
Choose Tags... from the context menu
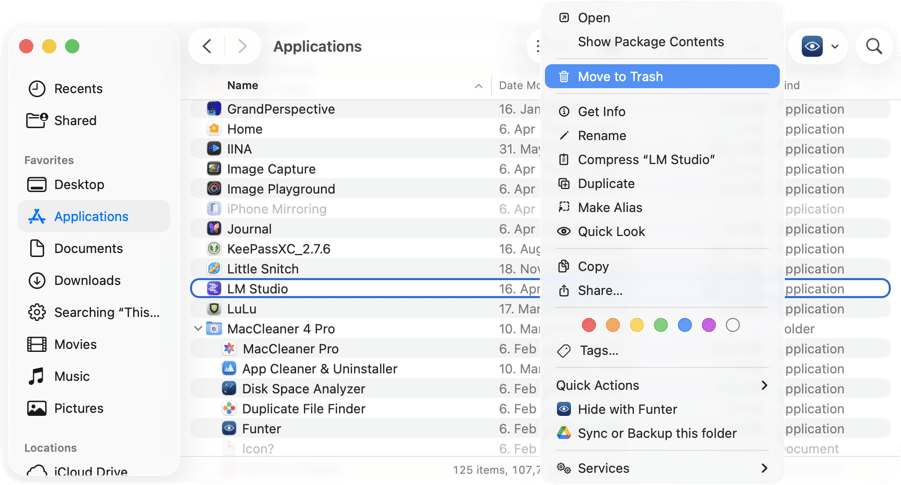click(x=662, y=351)
